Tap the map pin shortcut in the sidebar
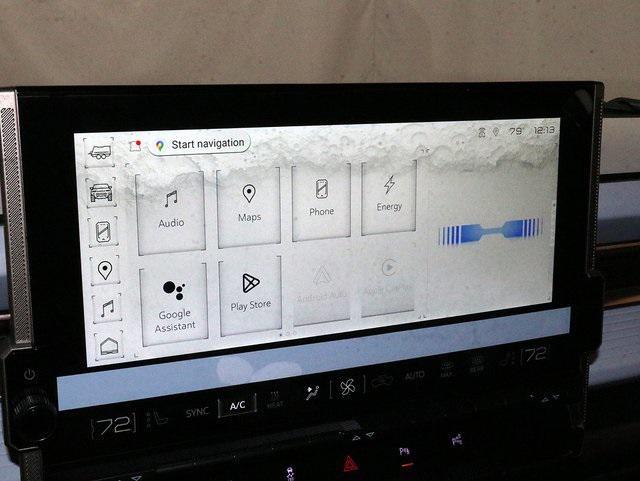Image resolution: width=640 pixels, height=481 pixels. (105, 269)
